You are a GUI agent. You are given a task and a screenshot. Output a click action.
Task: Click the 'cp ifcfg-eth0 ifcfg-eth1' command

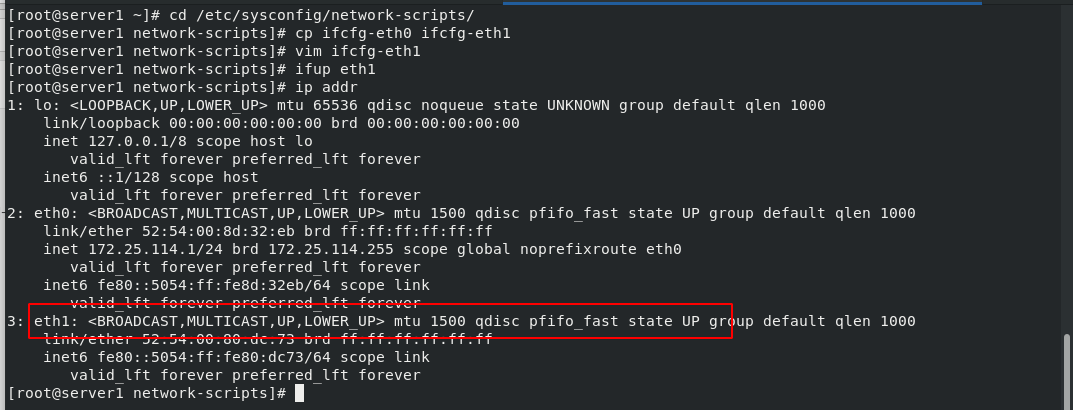click(x=403, y=34)
